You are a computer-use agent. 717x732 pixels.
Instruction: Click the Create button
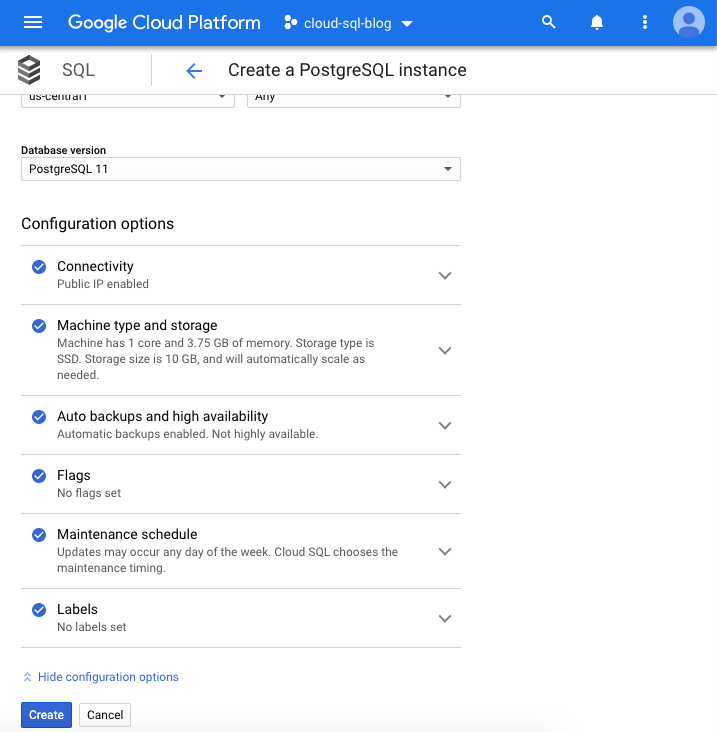[46, 715]
